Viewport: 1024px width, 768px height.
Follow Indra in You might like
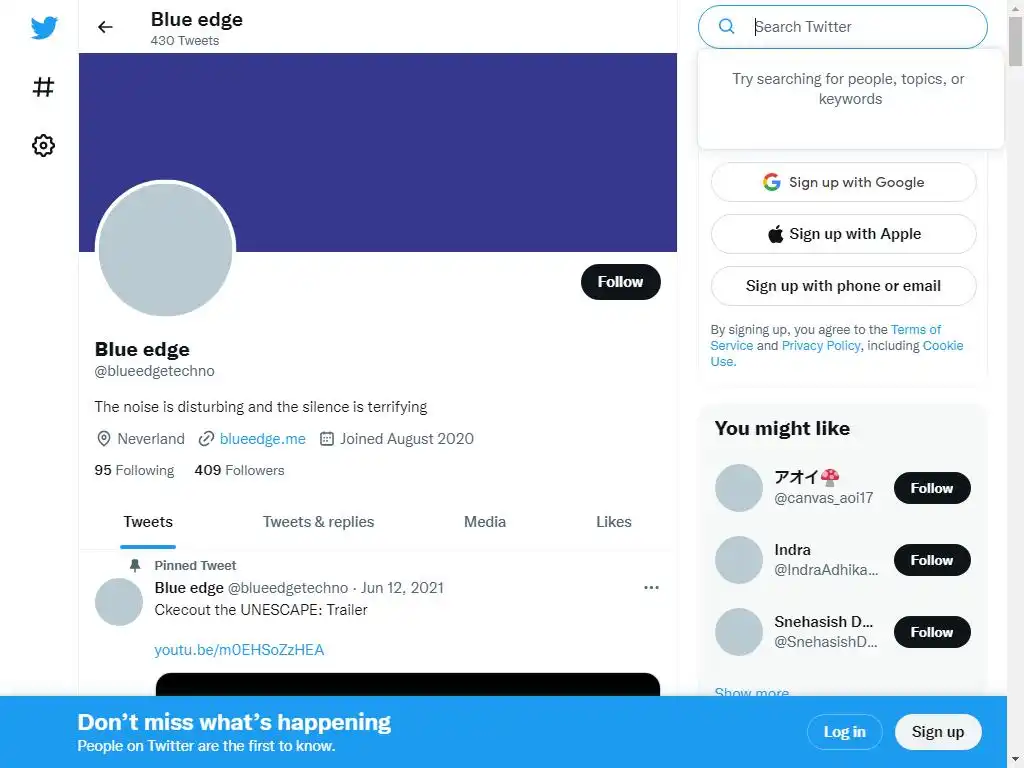(931, 560)
